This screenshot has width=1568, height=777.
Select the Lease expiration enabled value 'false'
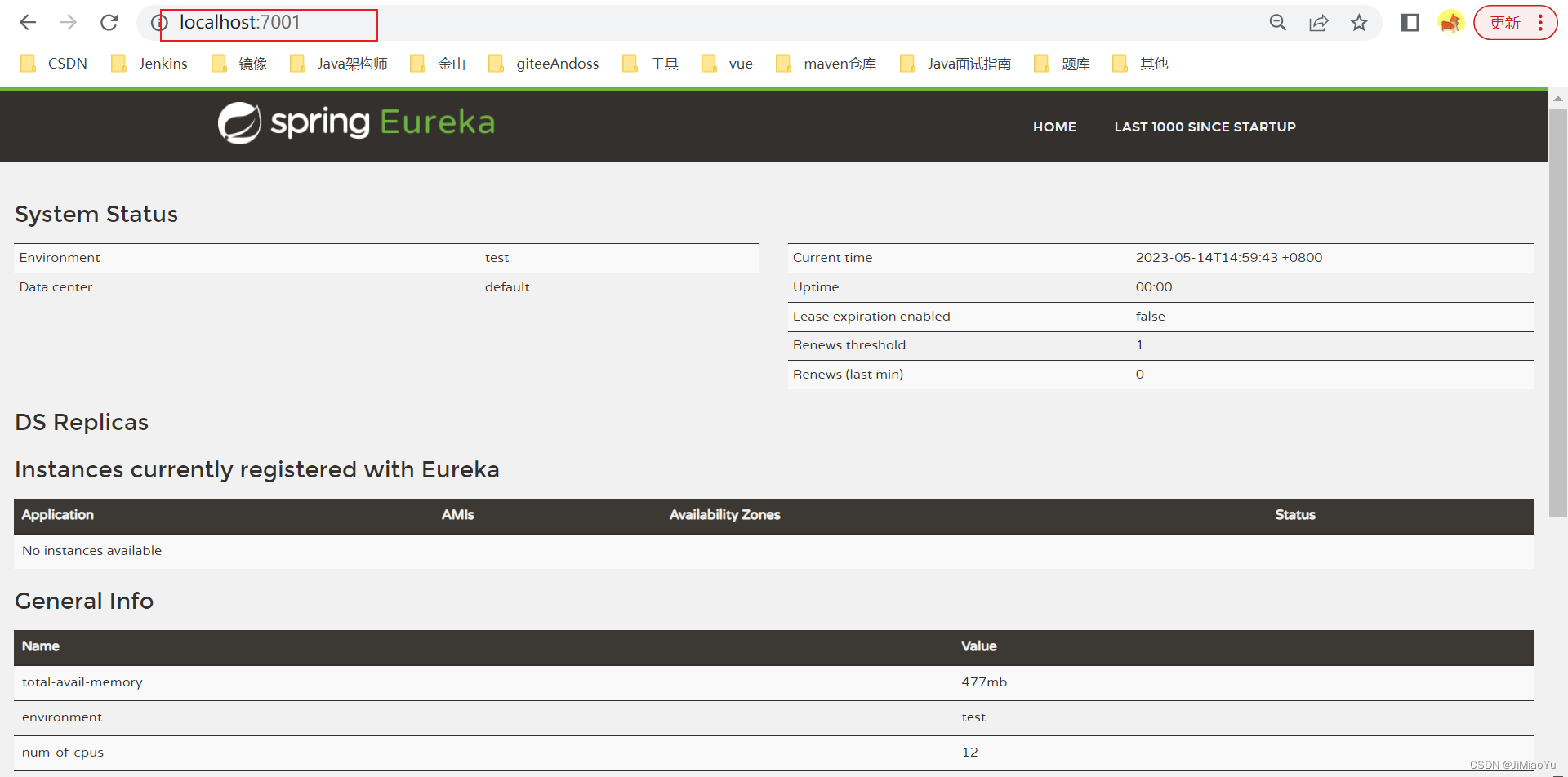point(1150,317)
